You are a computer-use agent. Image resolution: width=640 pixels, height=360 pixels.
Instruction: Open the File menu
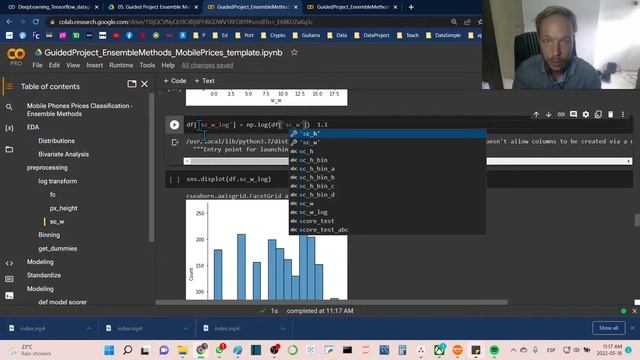(37, 65)
